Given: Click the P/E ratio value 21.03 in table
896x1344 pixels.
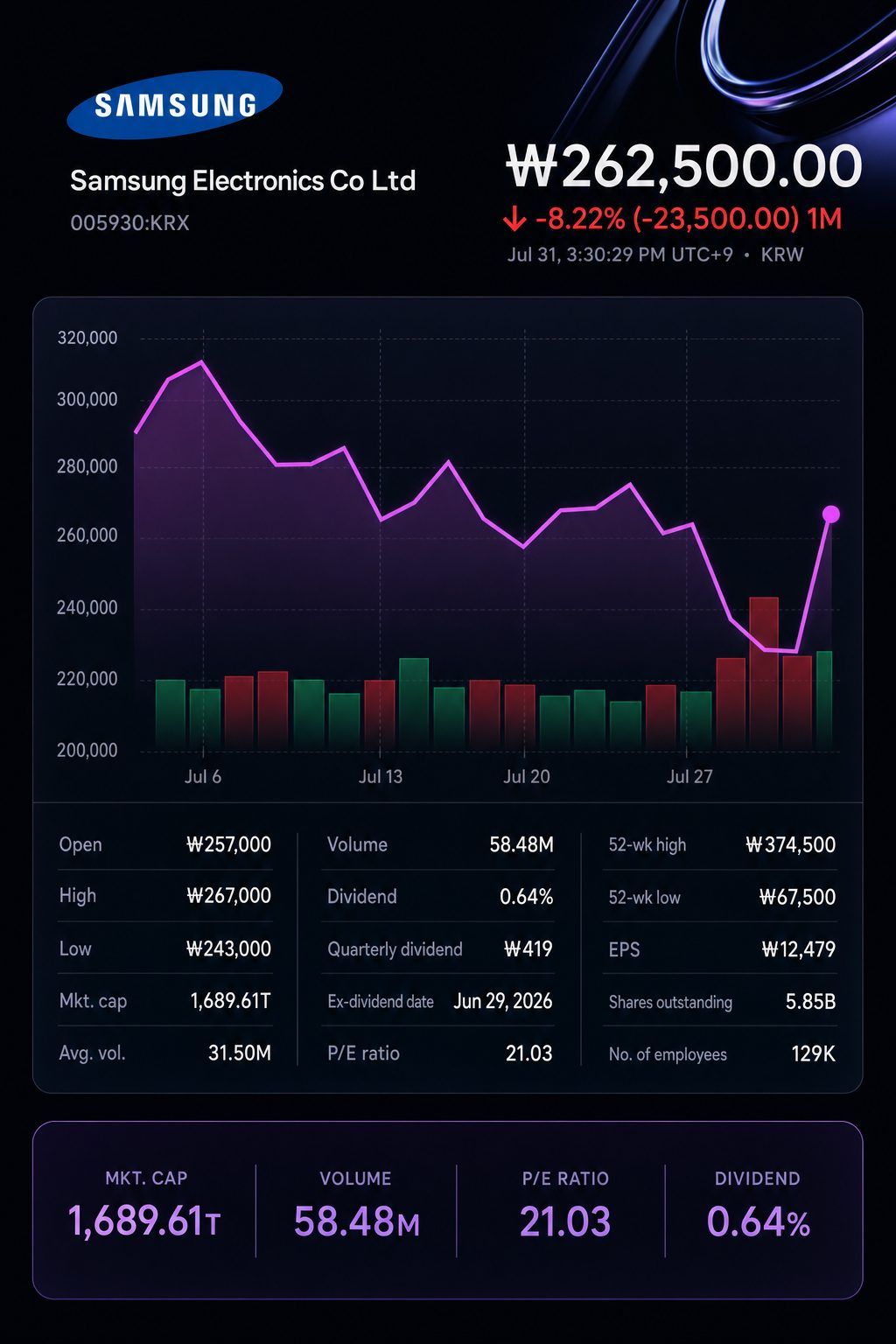Looking at the screenshot, I should pos(529,1053).
